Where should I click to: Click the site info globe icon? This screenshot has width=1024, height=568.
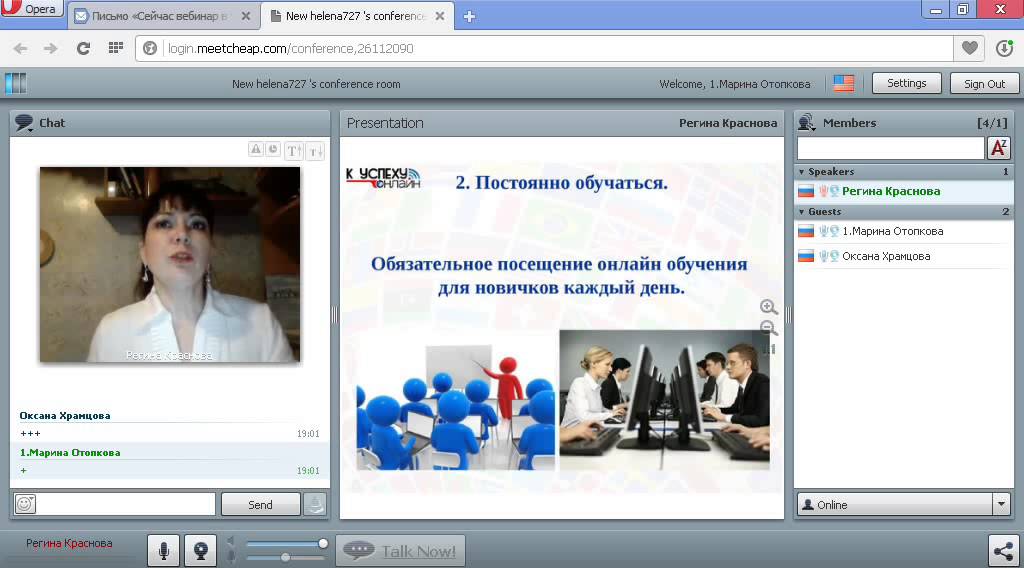point(150,48)
